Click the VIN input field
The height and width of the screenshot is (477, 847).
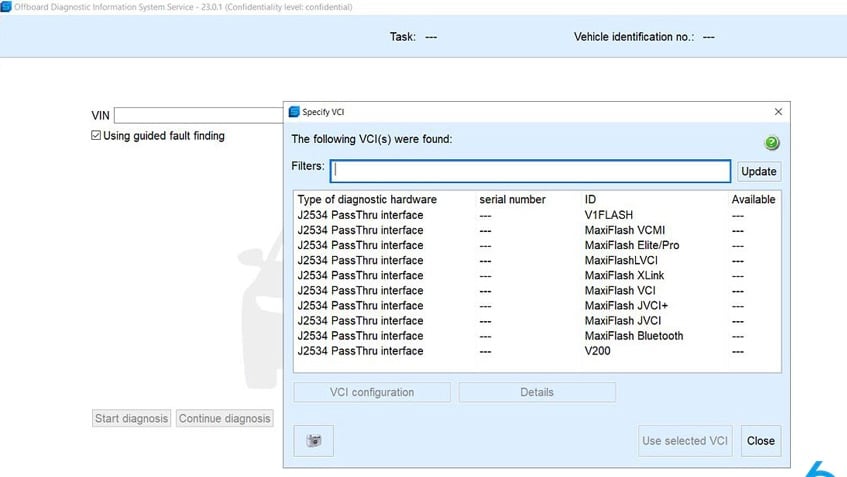(200, 115)
